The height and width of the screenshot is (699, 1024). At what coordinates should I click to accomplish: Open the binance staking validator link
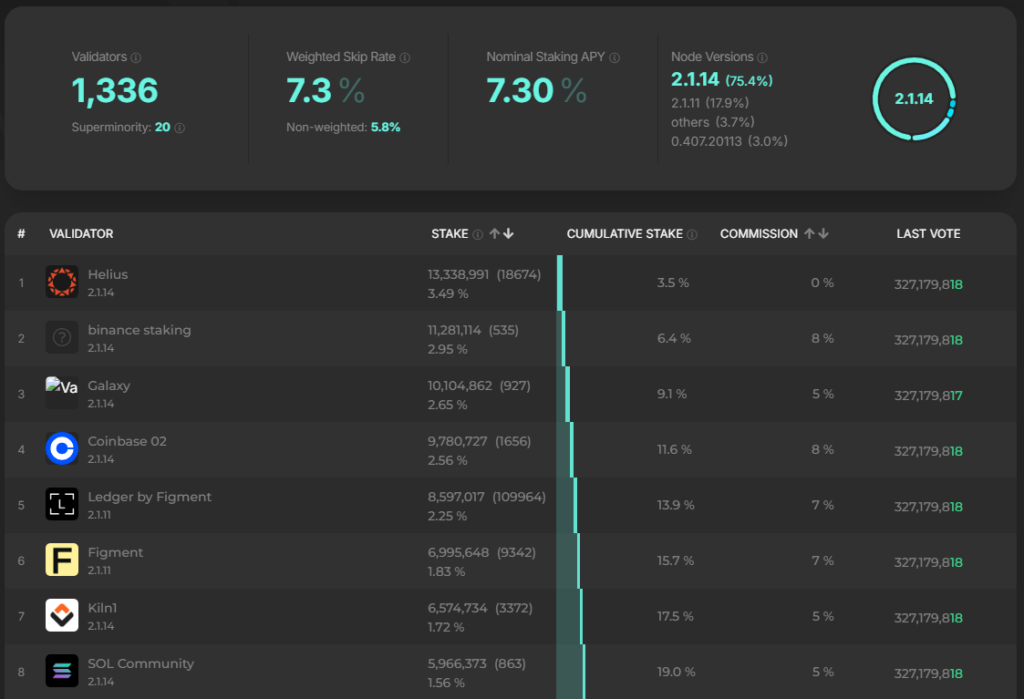coord(139,330)
